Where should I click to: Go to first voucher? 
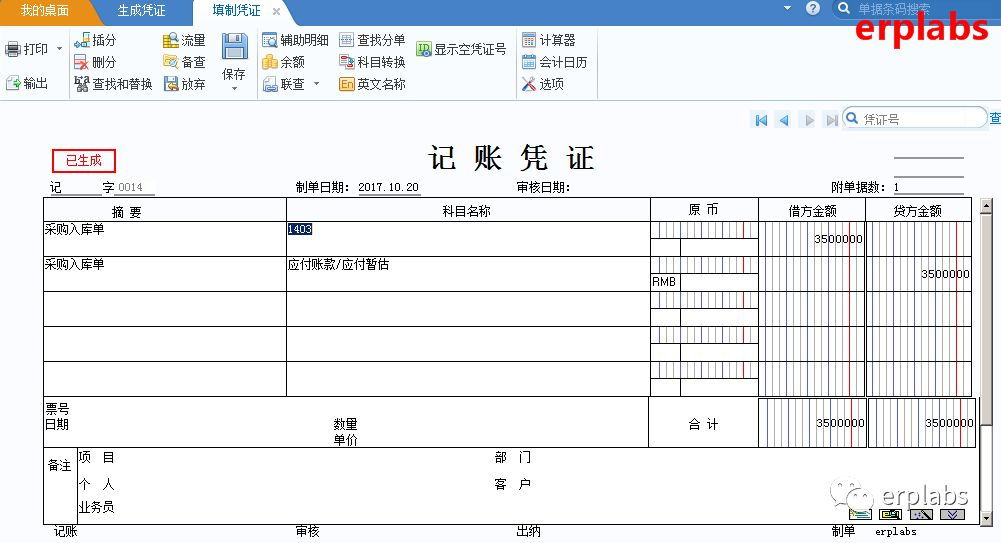point(761,120)
